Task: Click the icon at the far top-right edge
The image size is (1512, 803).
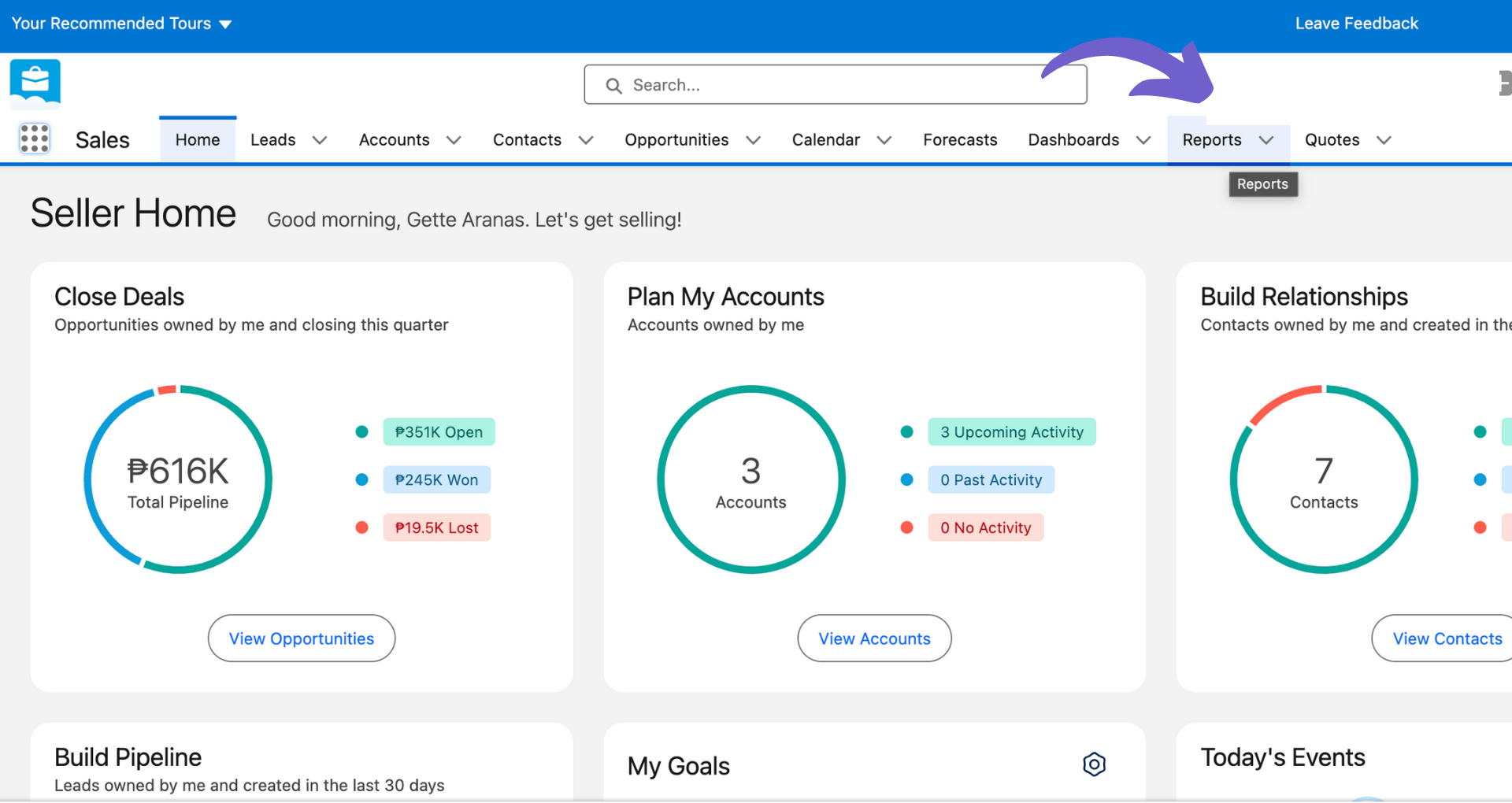Action: [x=1505, y=83]
